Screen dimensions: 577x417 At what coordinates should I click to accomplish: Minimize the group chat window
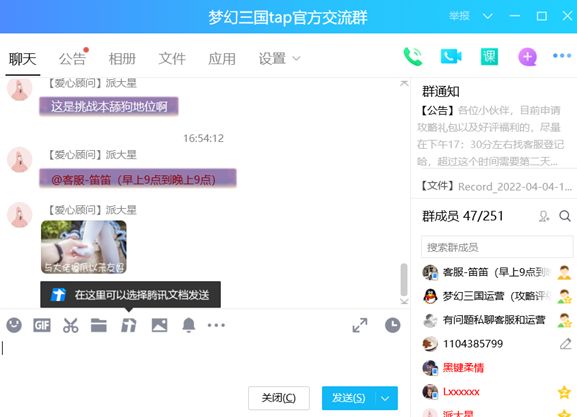tap(514, 16)
